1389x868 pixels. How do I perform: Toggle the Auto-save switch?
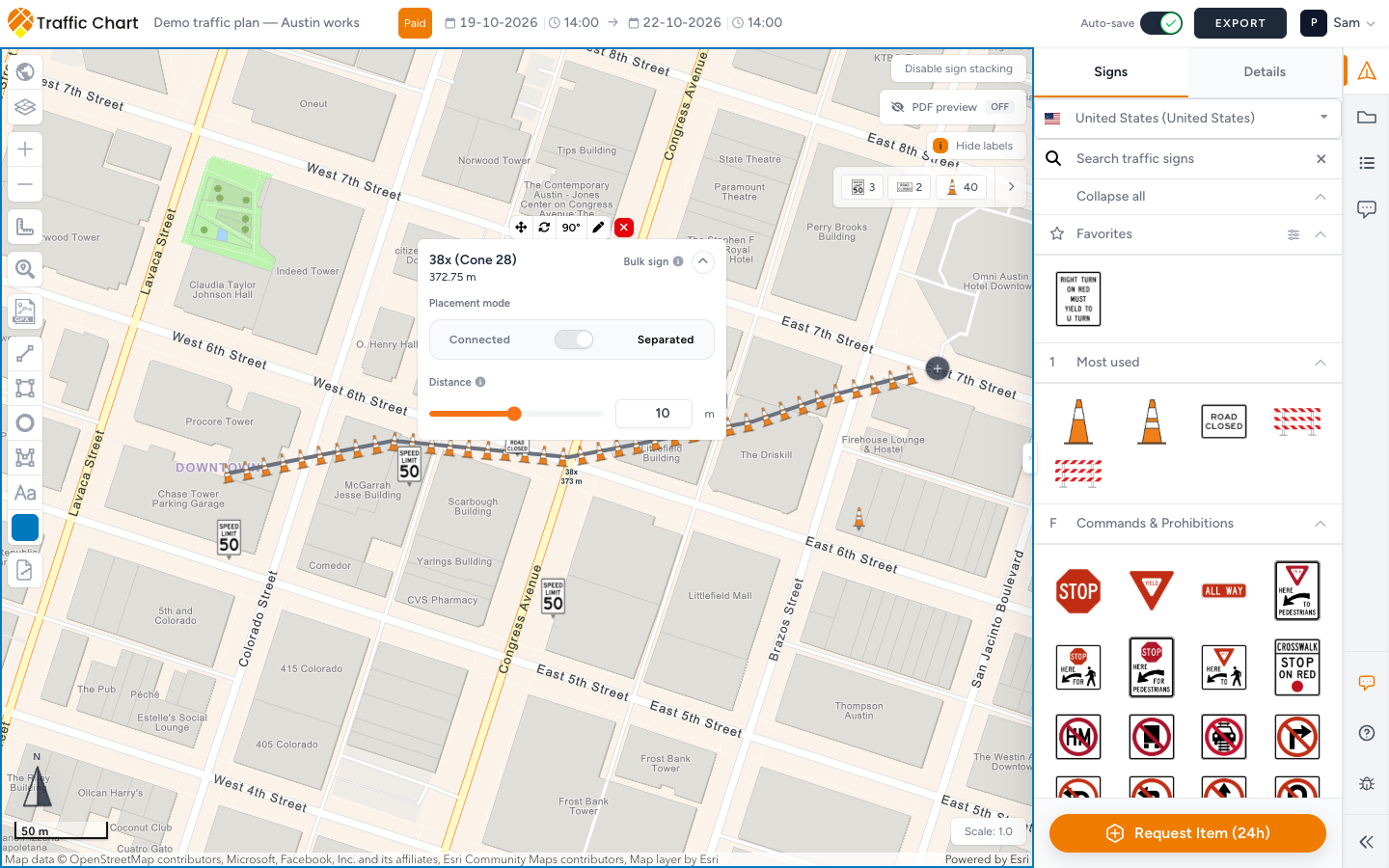point(1161,23)
